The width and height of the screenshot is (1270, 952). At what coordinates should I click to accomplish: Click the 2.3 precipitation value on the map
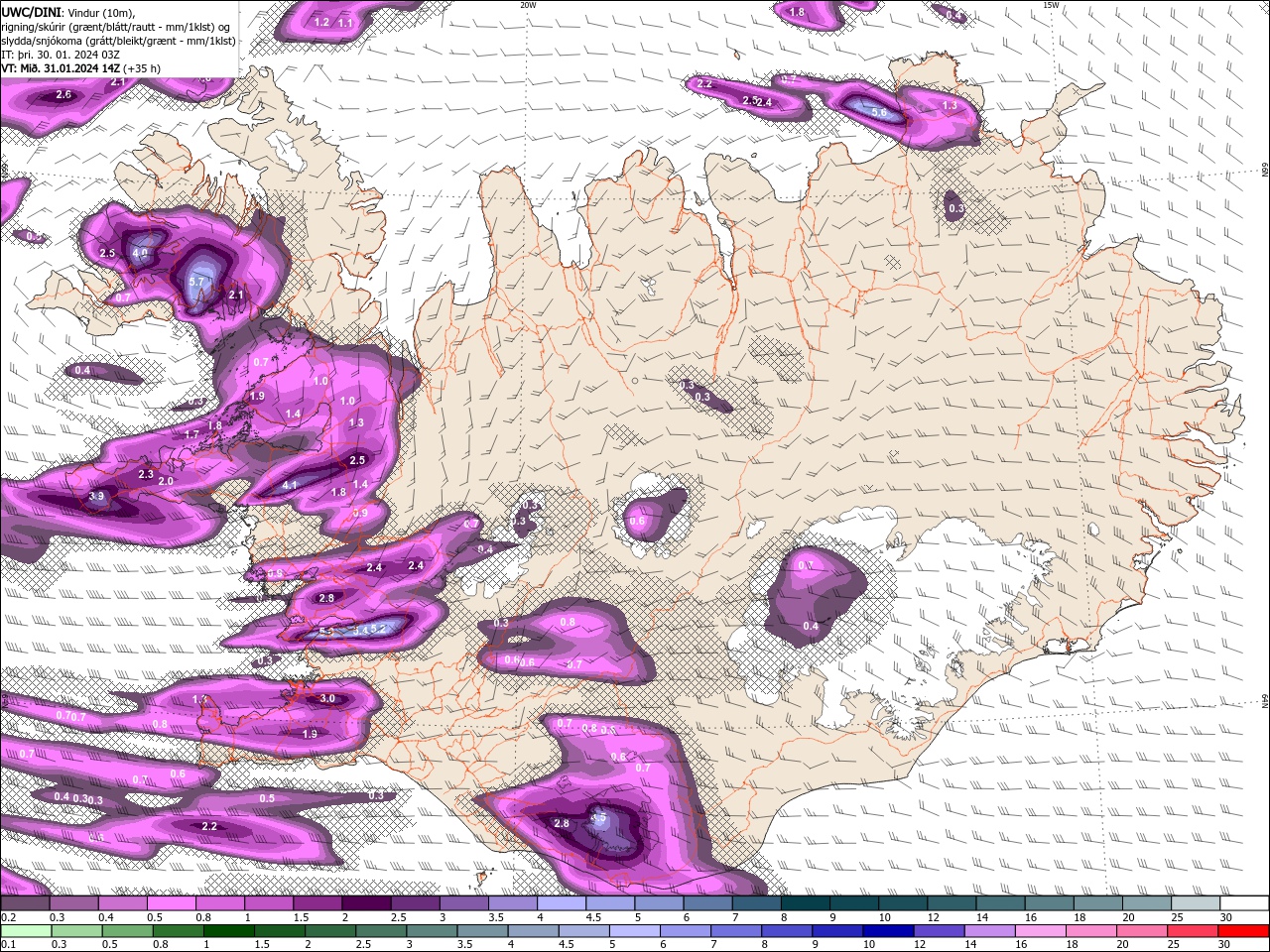point(146,474)
